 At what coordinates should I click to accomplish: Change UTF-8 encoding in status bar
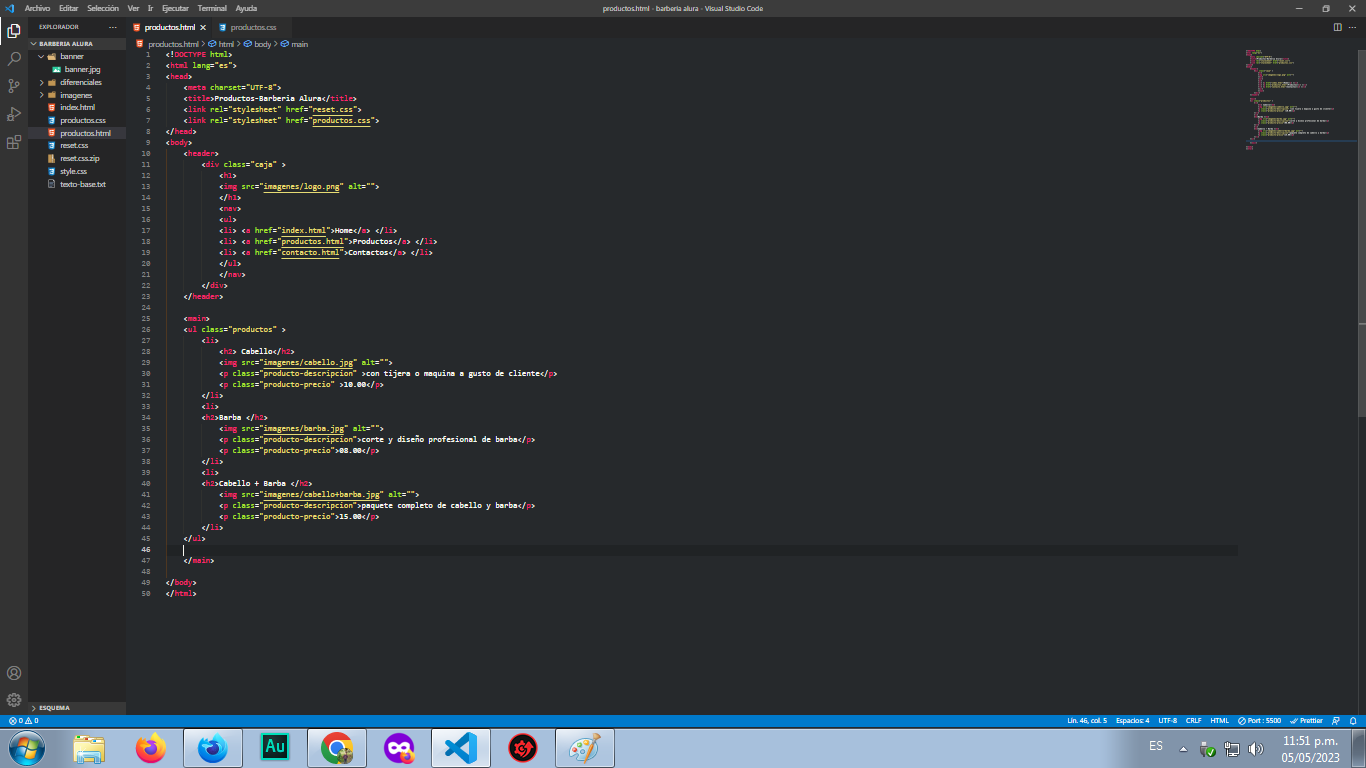tap(1167, 720)
